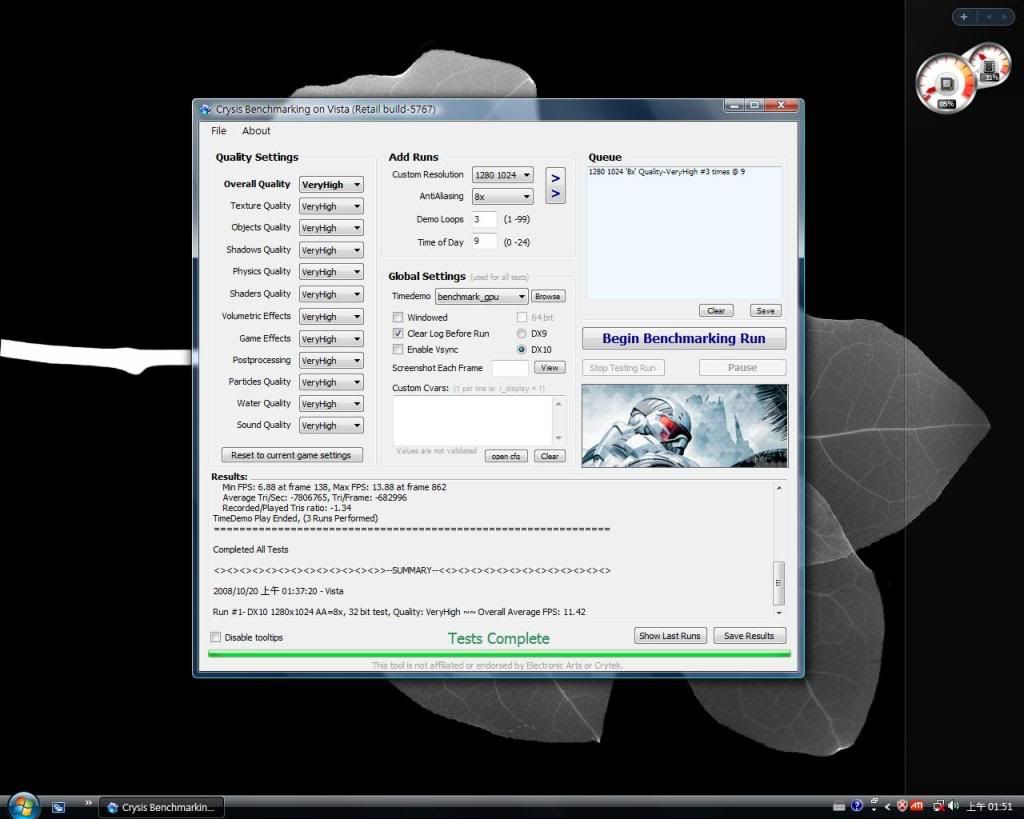Open AntiAliasing dropdown
The height and width of the screenshot is (819, 1024).
(x=502, y=197)
